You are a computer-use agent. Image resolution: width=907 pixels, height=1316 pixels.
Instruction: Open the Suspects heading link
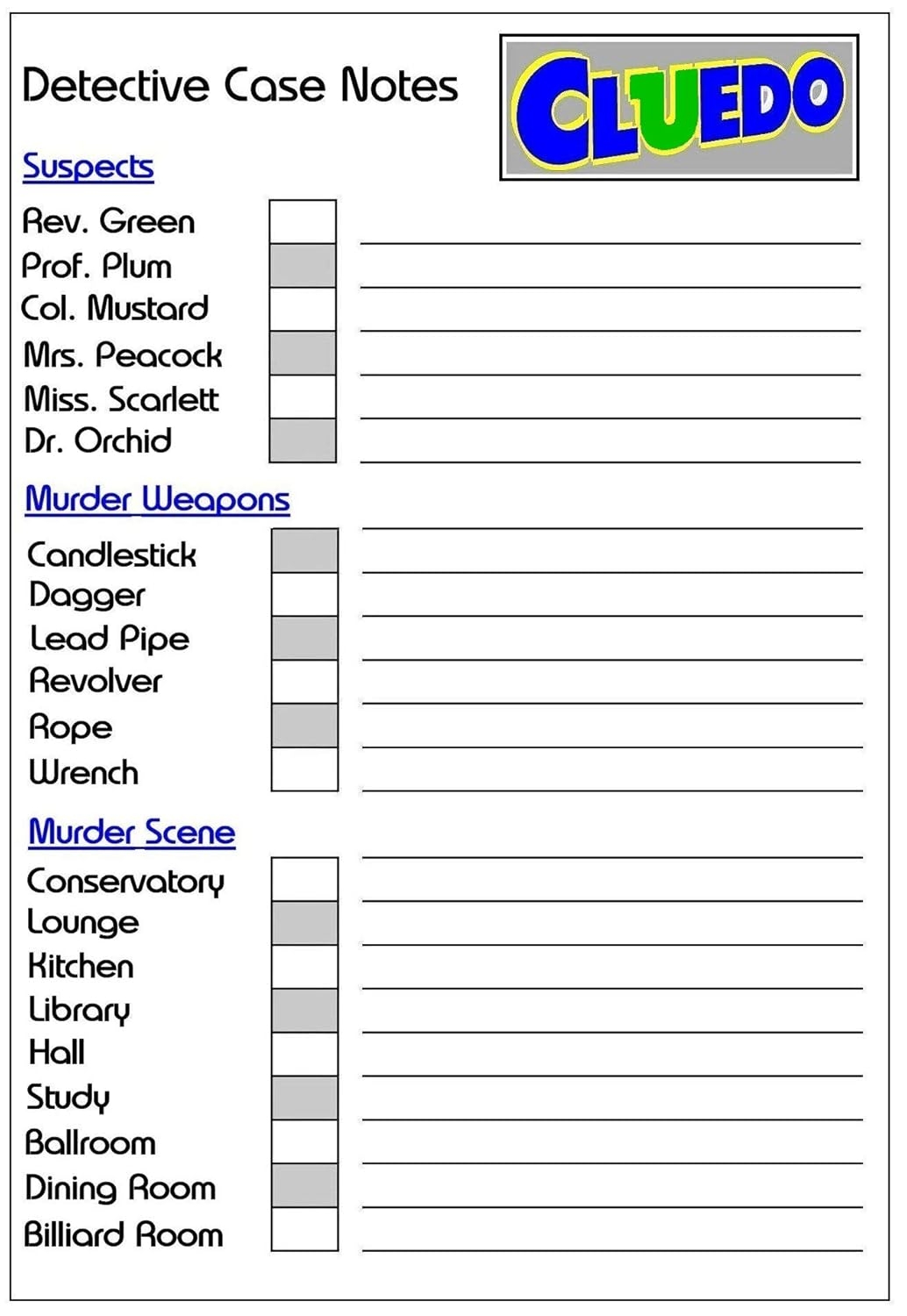(x=88, y=167)
